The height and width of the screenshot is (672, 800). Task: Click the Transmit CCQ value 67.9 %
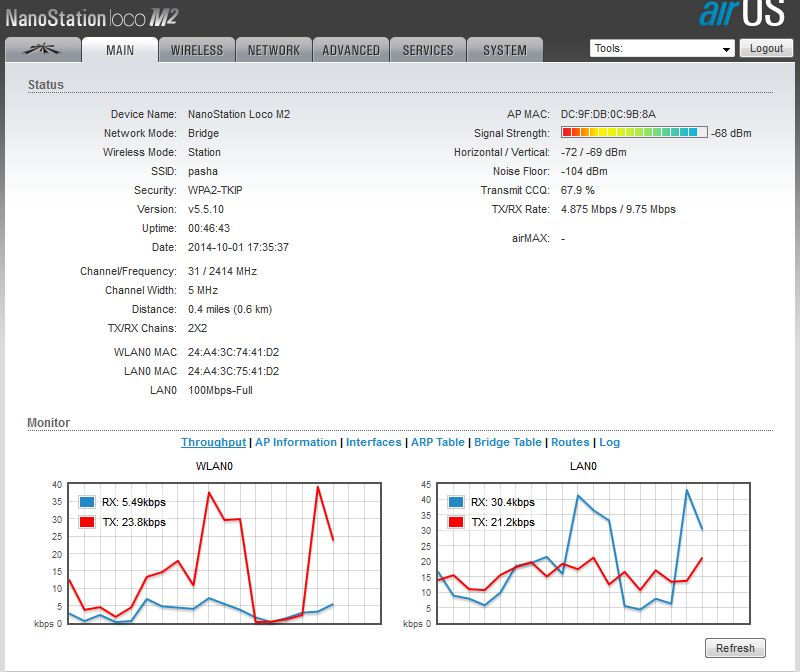(x=578, y=190)
